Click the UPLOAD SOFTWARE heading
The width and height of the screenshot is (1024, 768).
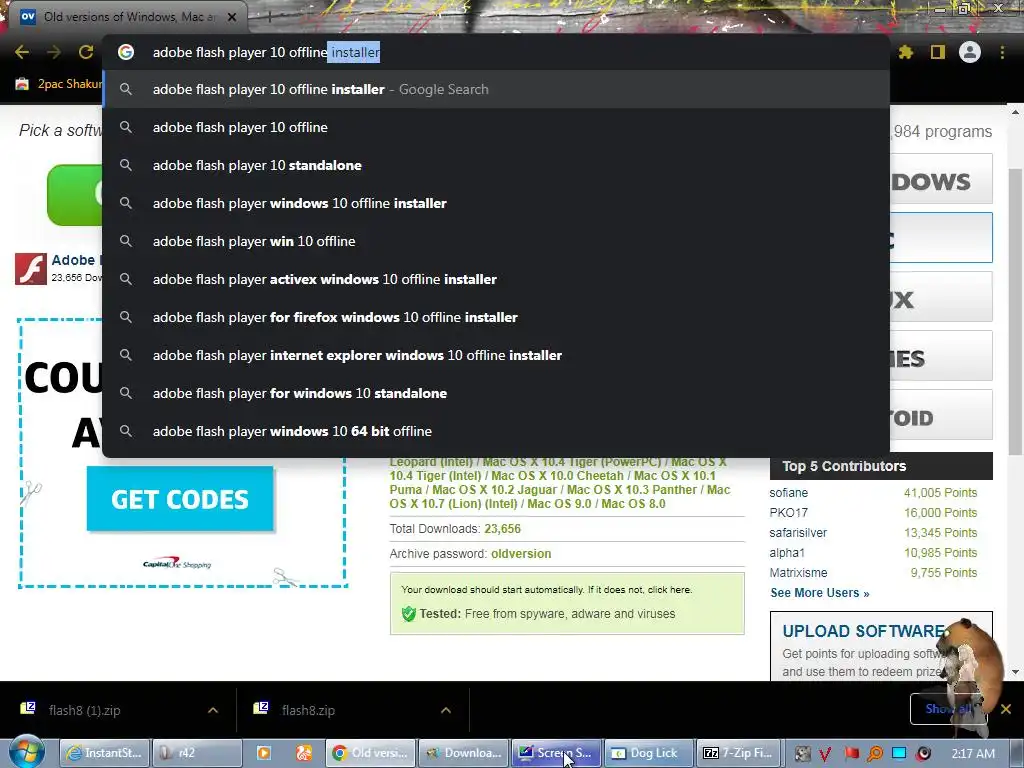point(863,631)
